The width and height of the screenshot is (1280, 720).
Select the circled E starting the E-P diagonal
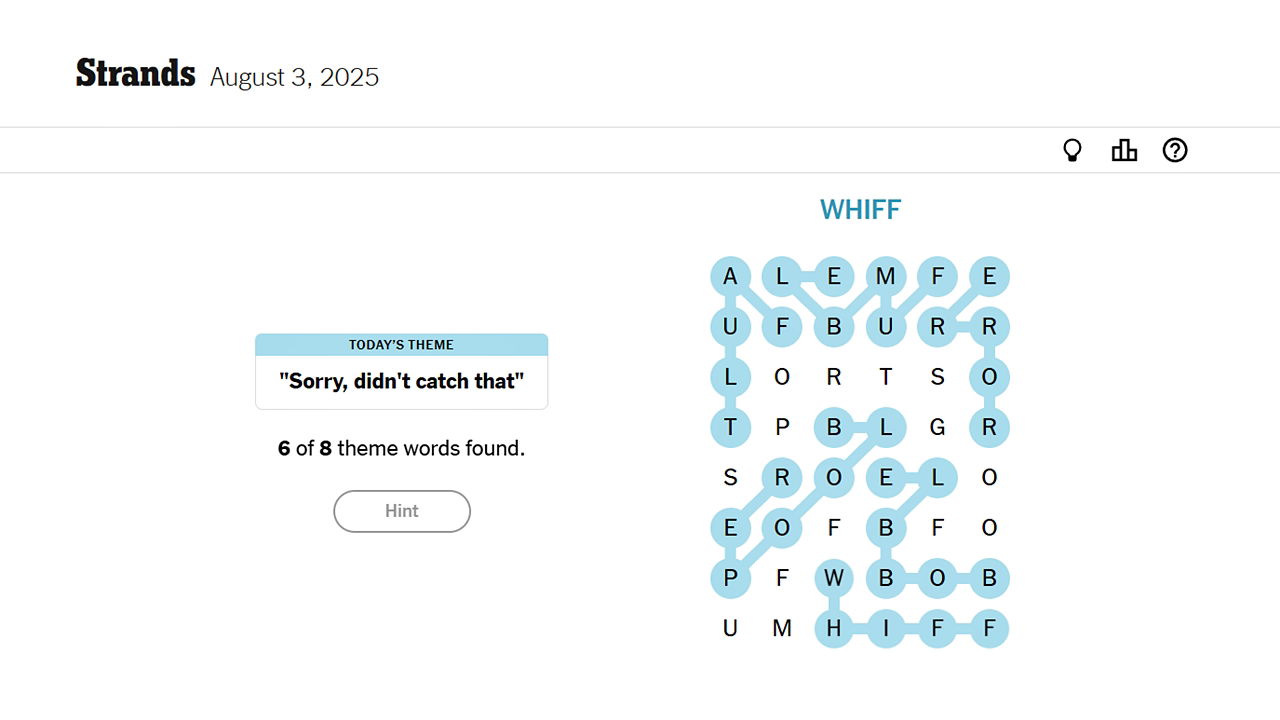point(730,528)
